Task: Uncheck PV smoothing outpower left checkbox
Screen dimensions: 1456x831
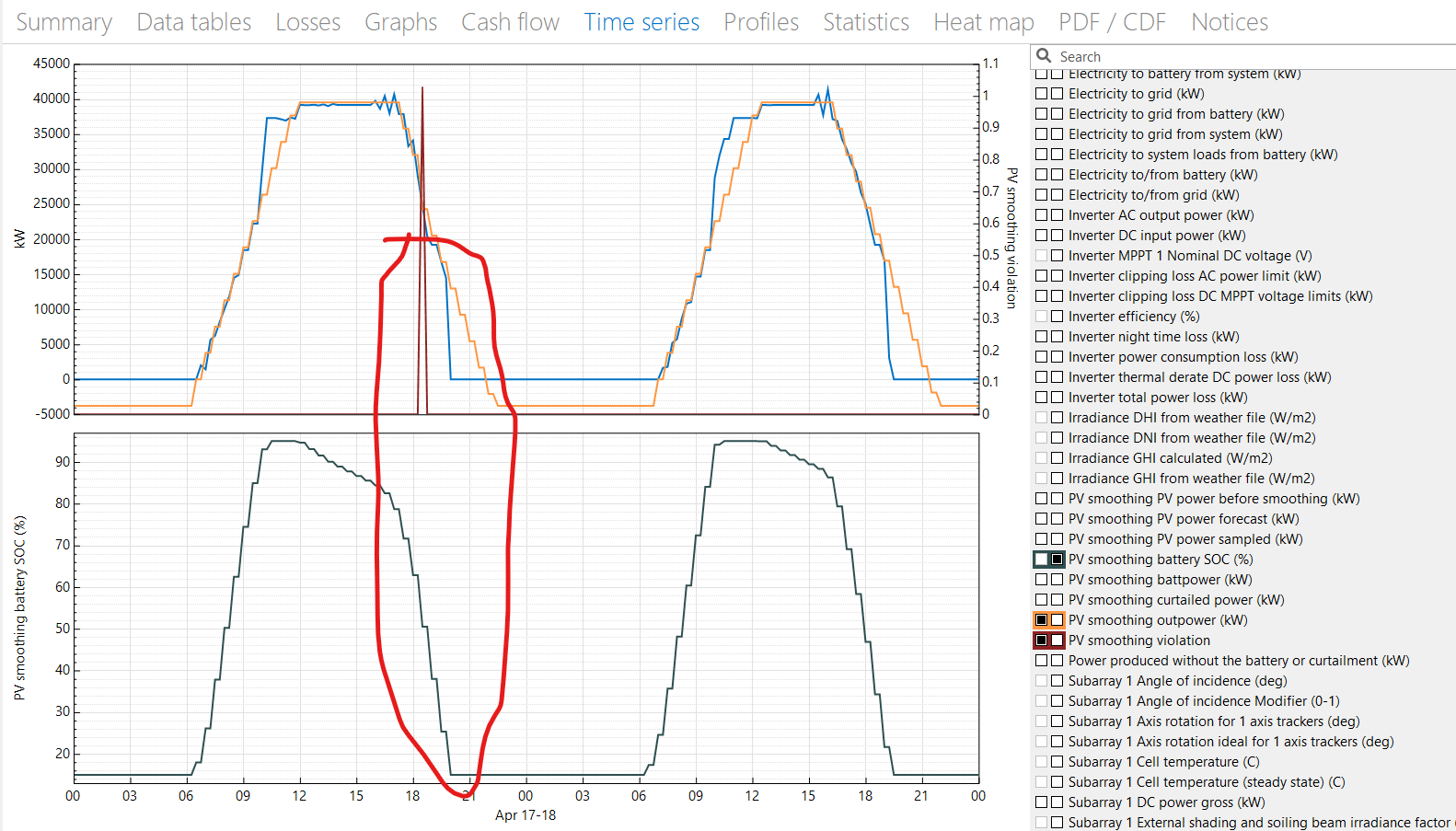Action: 1042,620
